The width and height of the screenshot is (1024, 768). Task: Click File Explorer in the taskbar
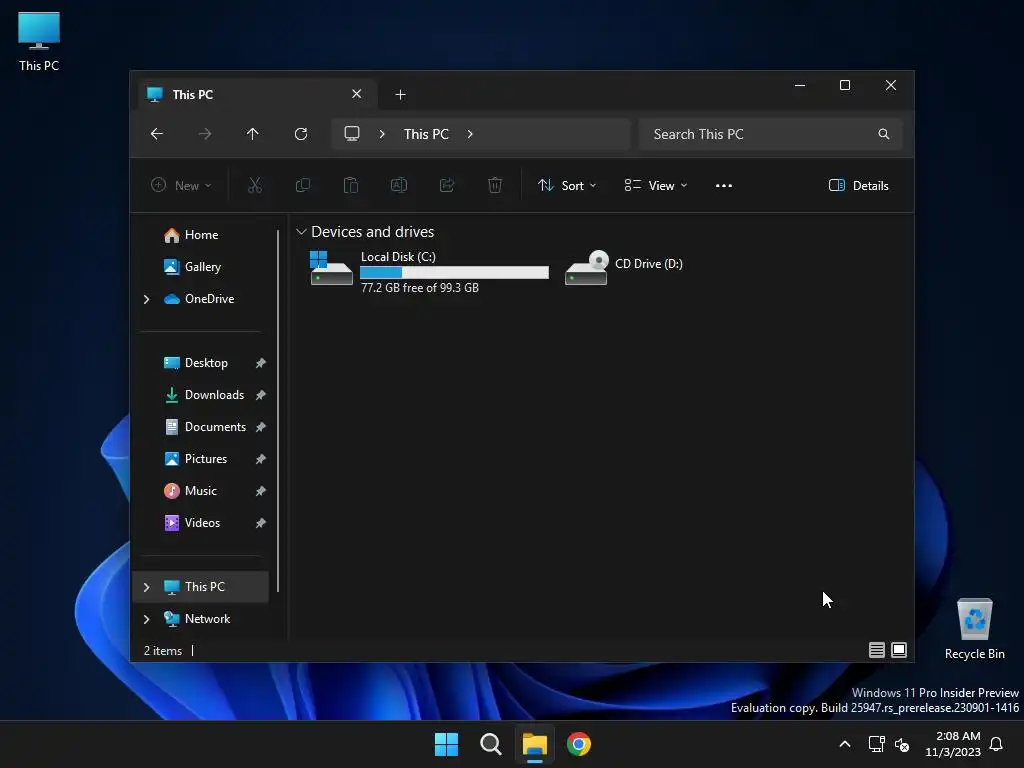click(x=534, y=744)
